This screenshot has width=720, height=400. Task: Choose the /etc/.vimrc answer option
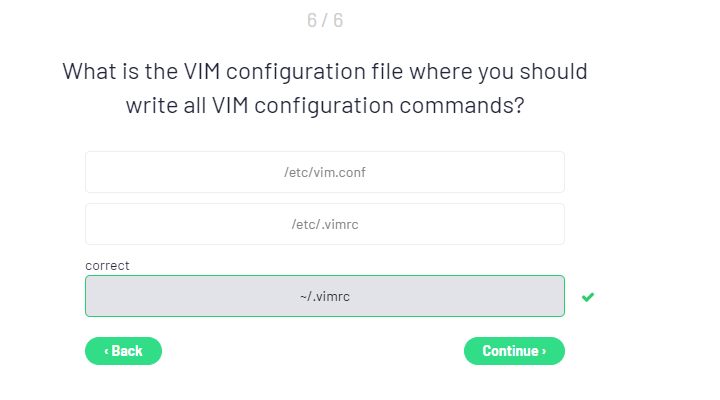pos(324,224)
